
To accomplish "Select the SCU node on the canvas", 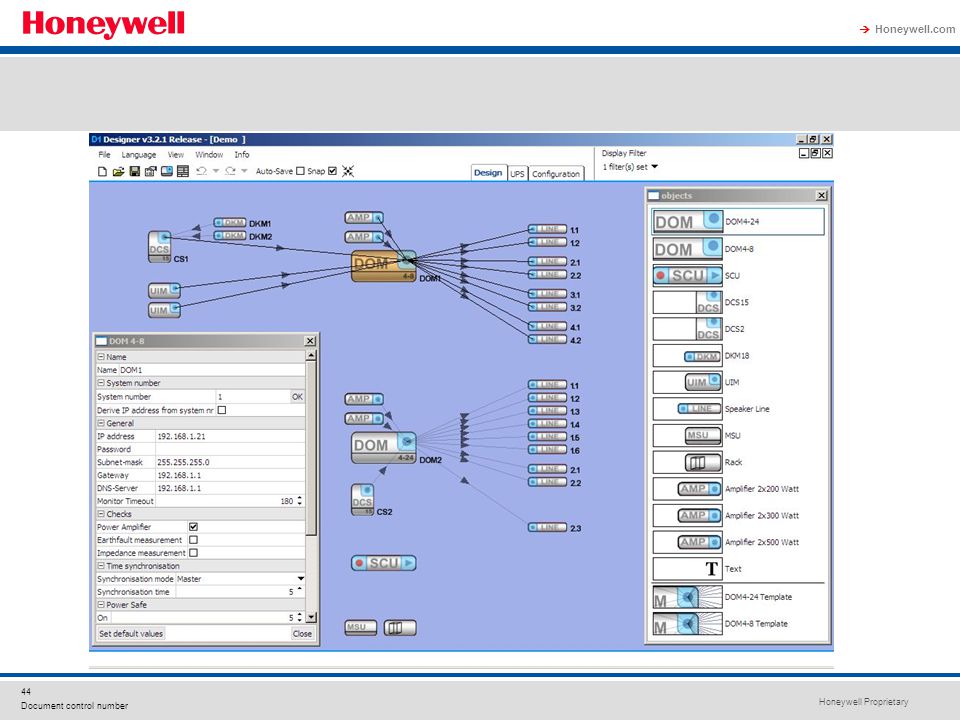I will pos(384,563).
